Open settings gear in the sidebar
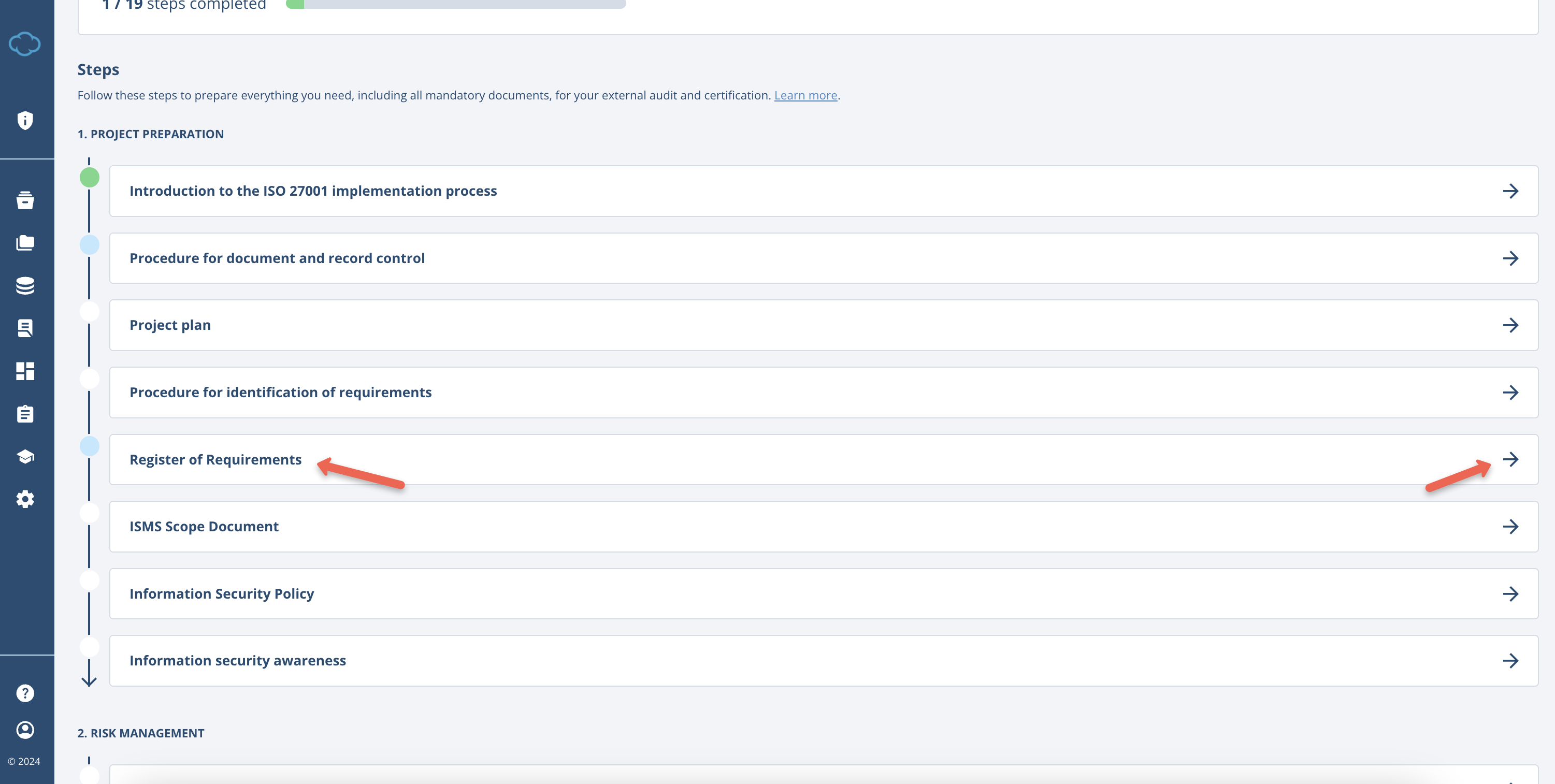 (x=25, y=499)
